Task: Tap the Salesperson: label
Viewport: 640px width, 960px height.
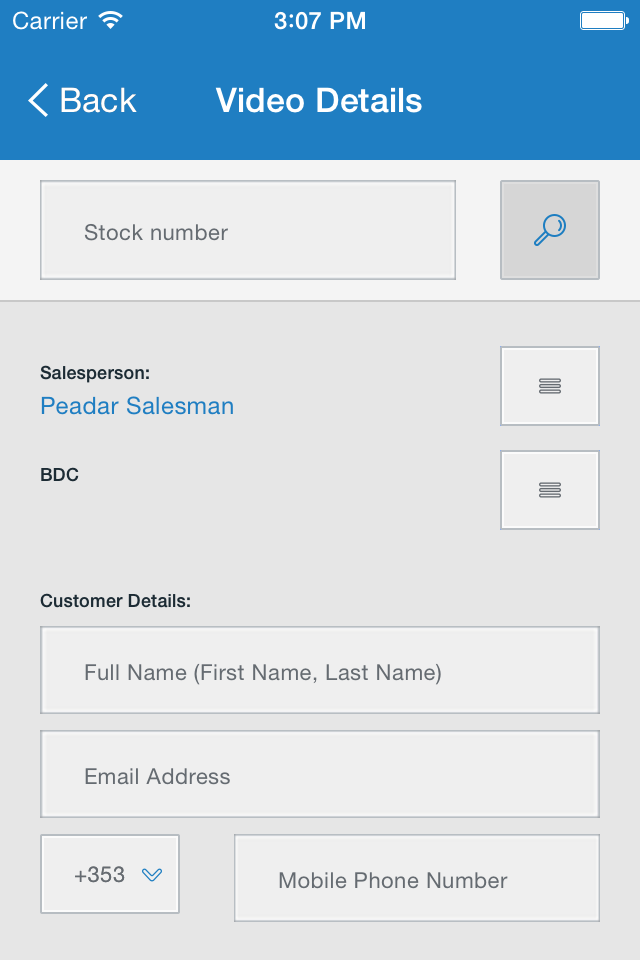Action: click(95, 373)
